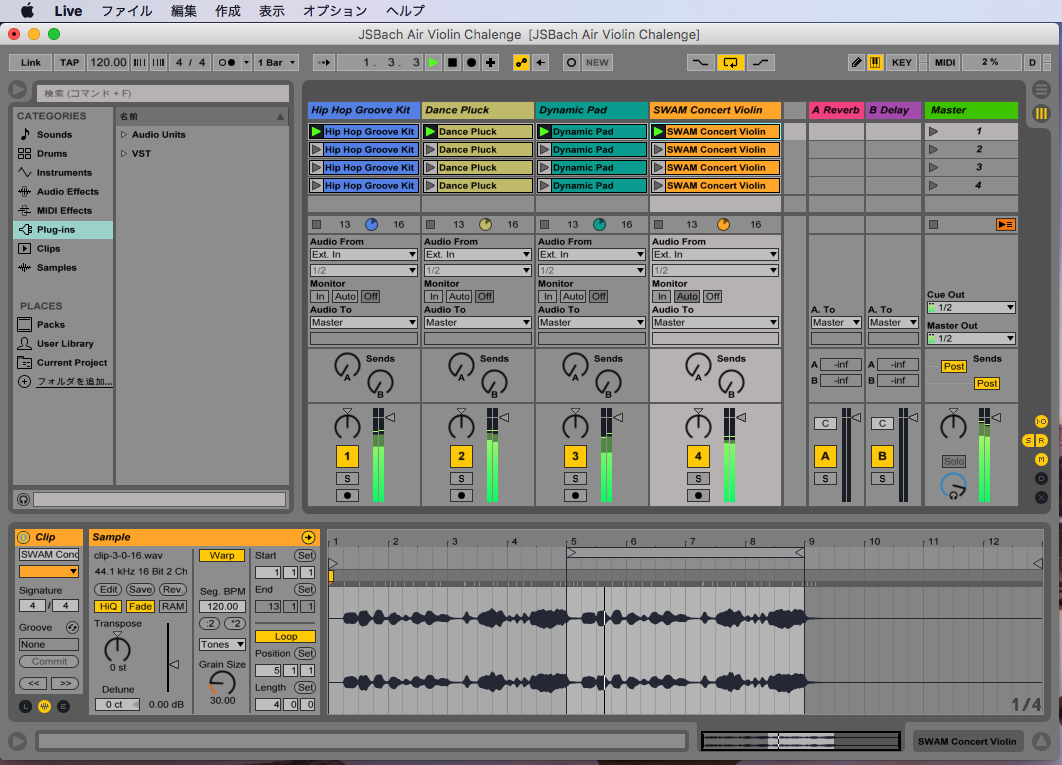This screenshot has width=1062, height=765.
Task: Click the sample Save button
Action: (140, 590)
